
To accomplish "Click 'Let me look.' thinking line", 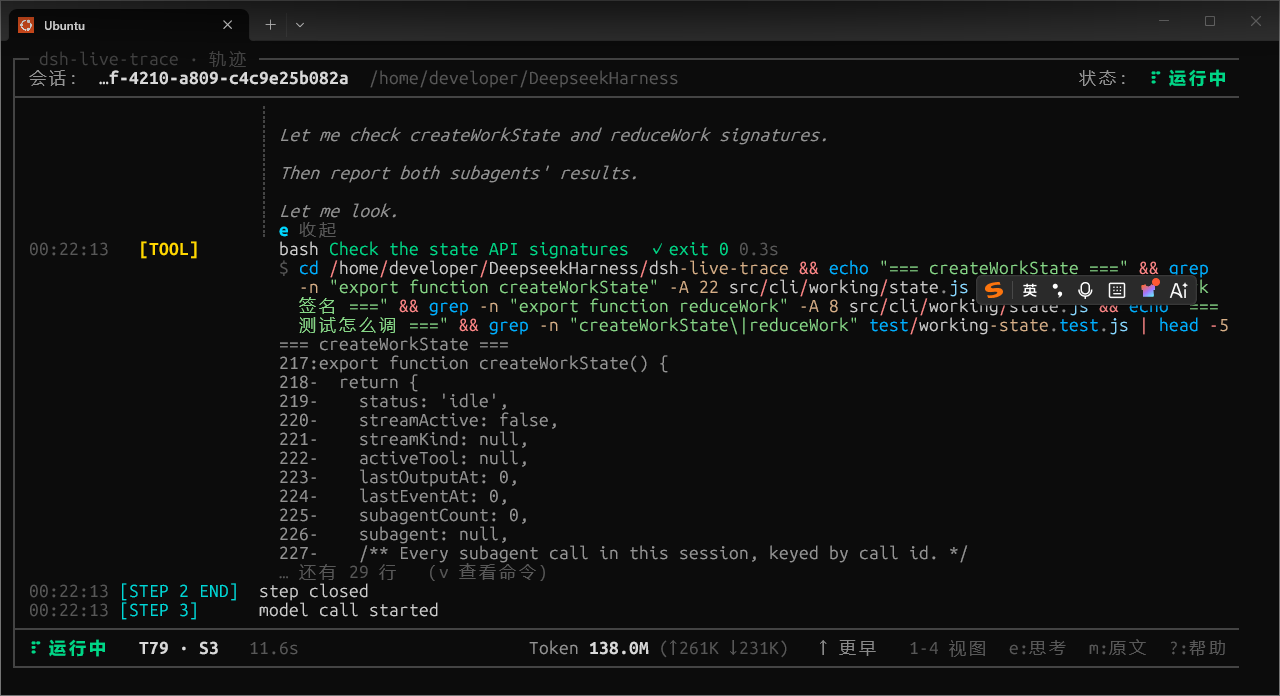I will click(x=339, y=211).
